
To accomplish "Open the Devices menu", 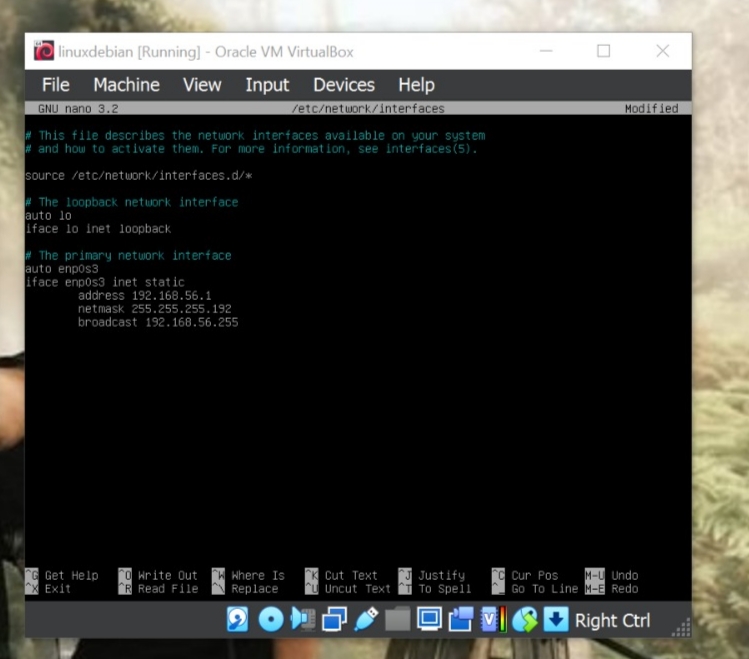I will pos(344,85).
